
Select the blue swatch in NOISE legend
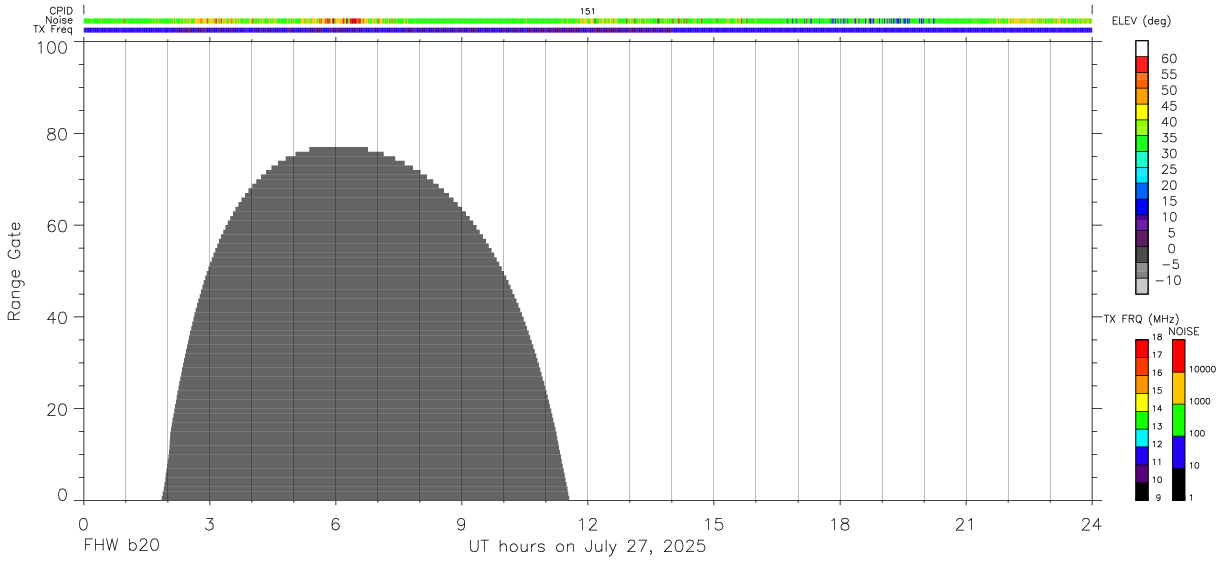[x=1178, y=452]
